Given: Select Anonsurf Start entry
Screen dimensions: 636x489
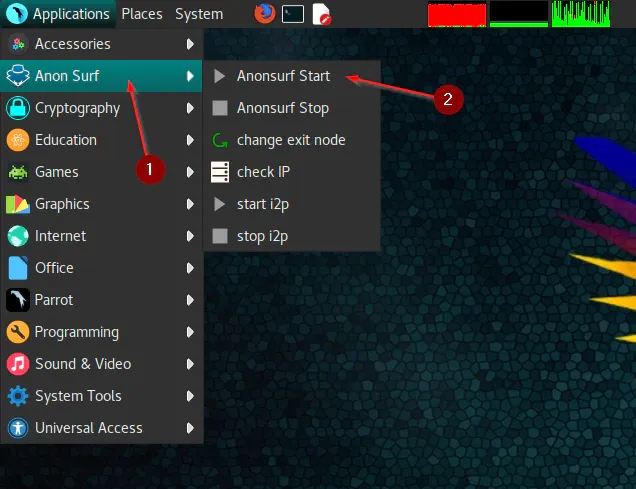Looking at the screenshot, I should (x=292, y=76).
